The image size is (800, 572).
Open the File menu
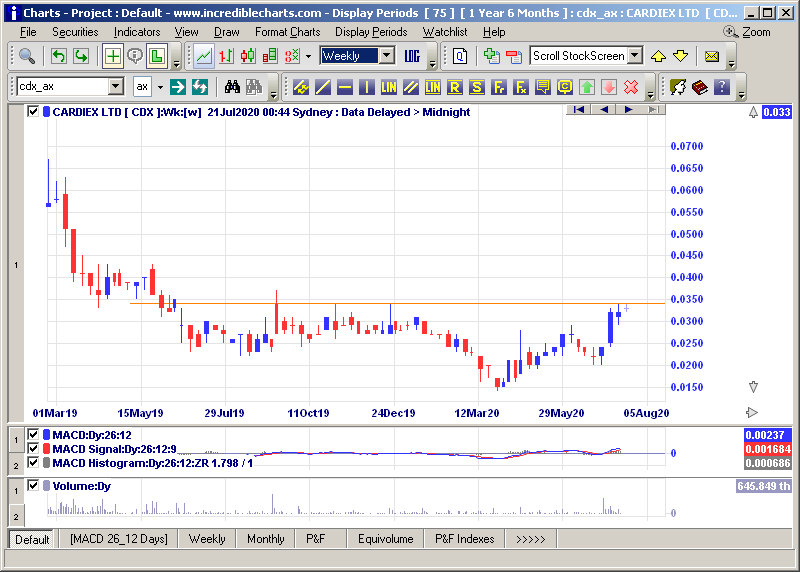pyautogui.click(x=28, y=32)
